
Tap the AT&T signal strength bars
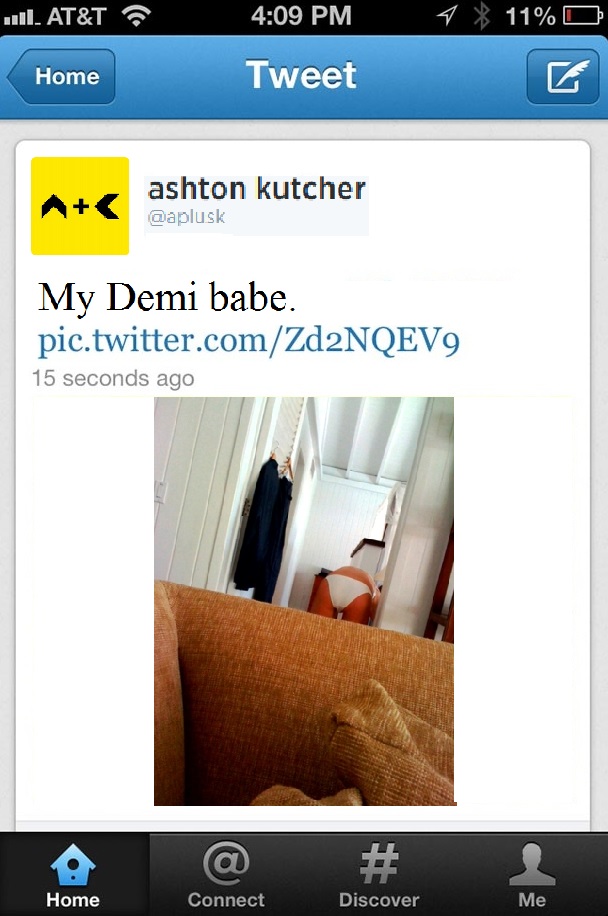(20, 18)
